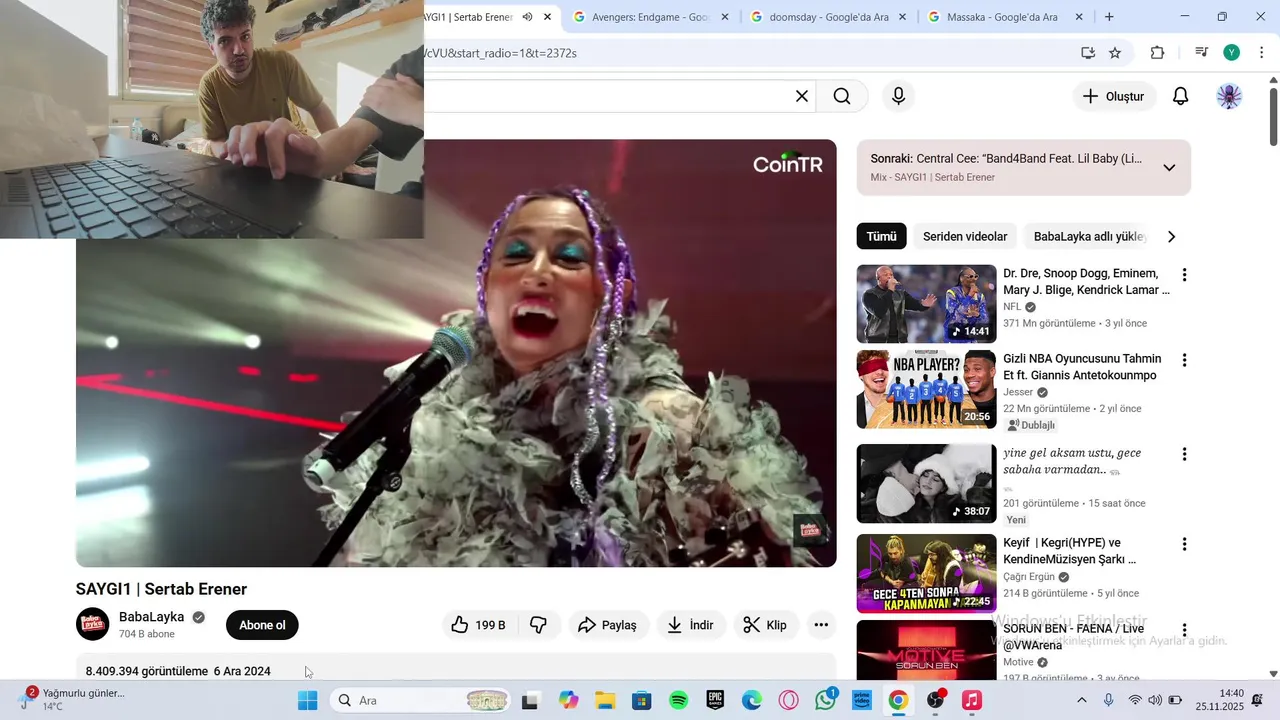Viewport: 1280px width, 720px height.
Task: Close the Massaka tab
Action: tap(1079, 17)
